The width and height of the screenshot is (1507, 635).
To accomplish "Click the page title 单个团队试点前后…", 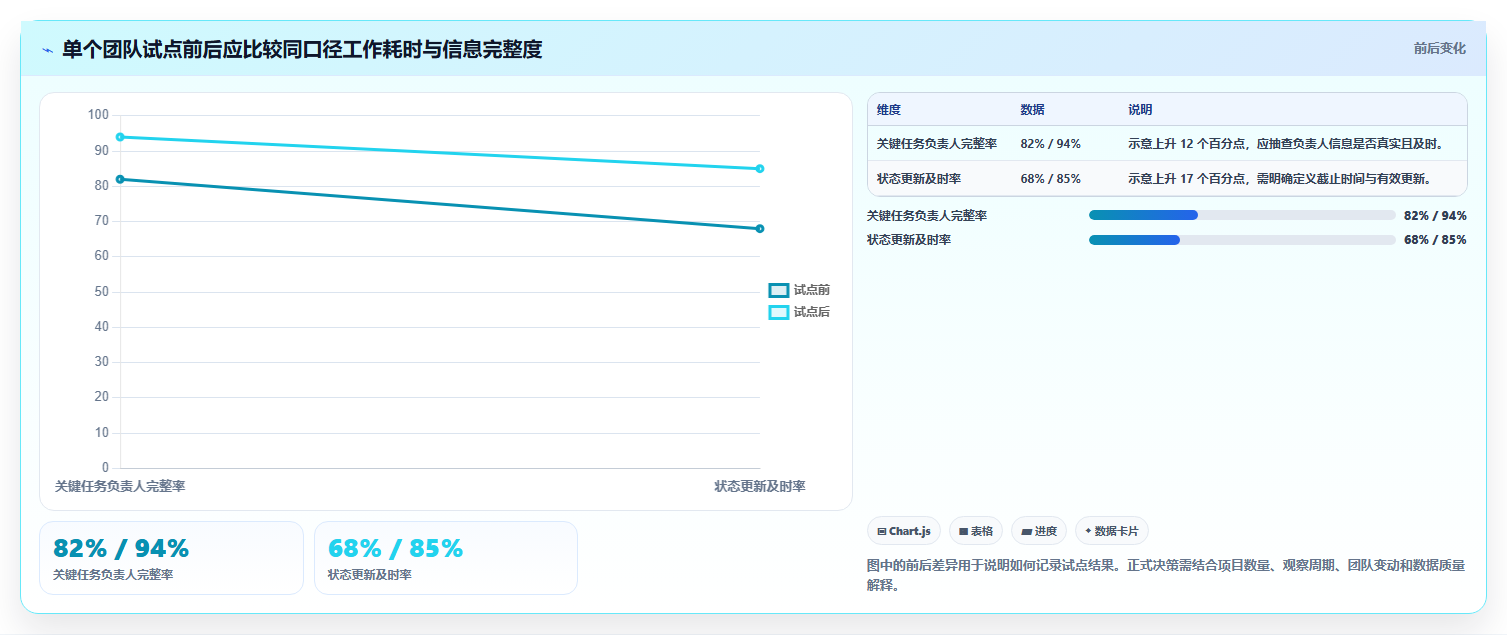I will [302, 49].
